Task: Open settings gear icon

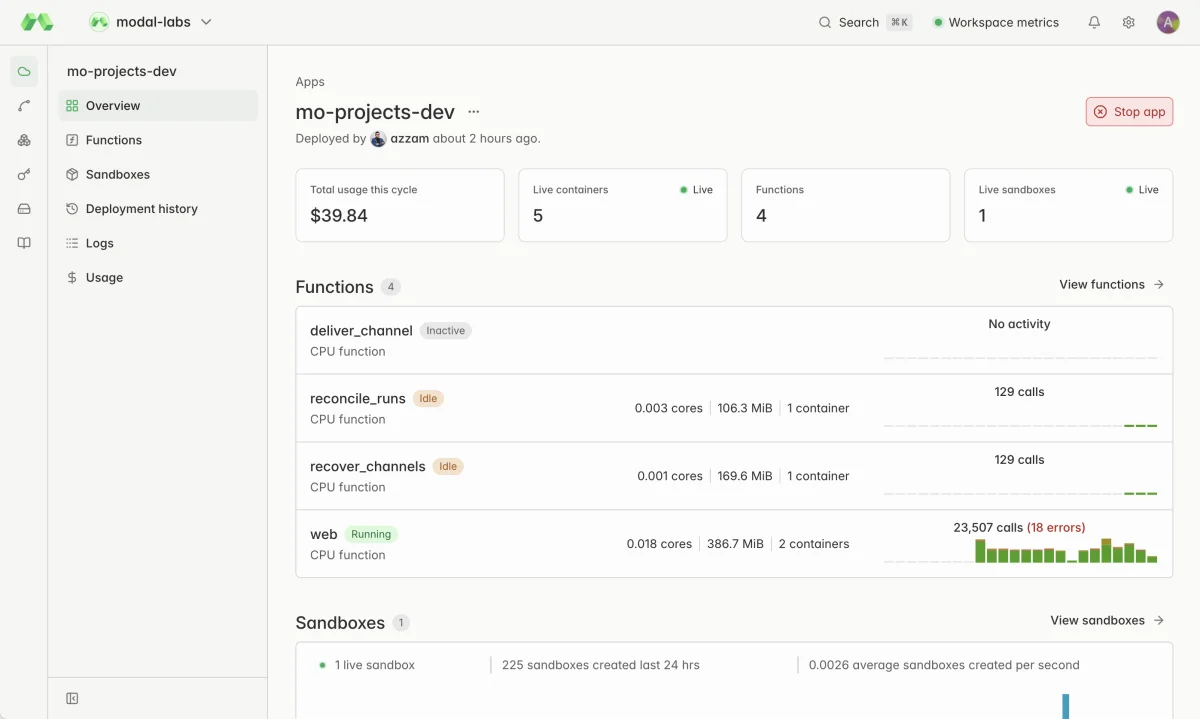Action: tap(1128, 22)
